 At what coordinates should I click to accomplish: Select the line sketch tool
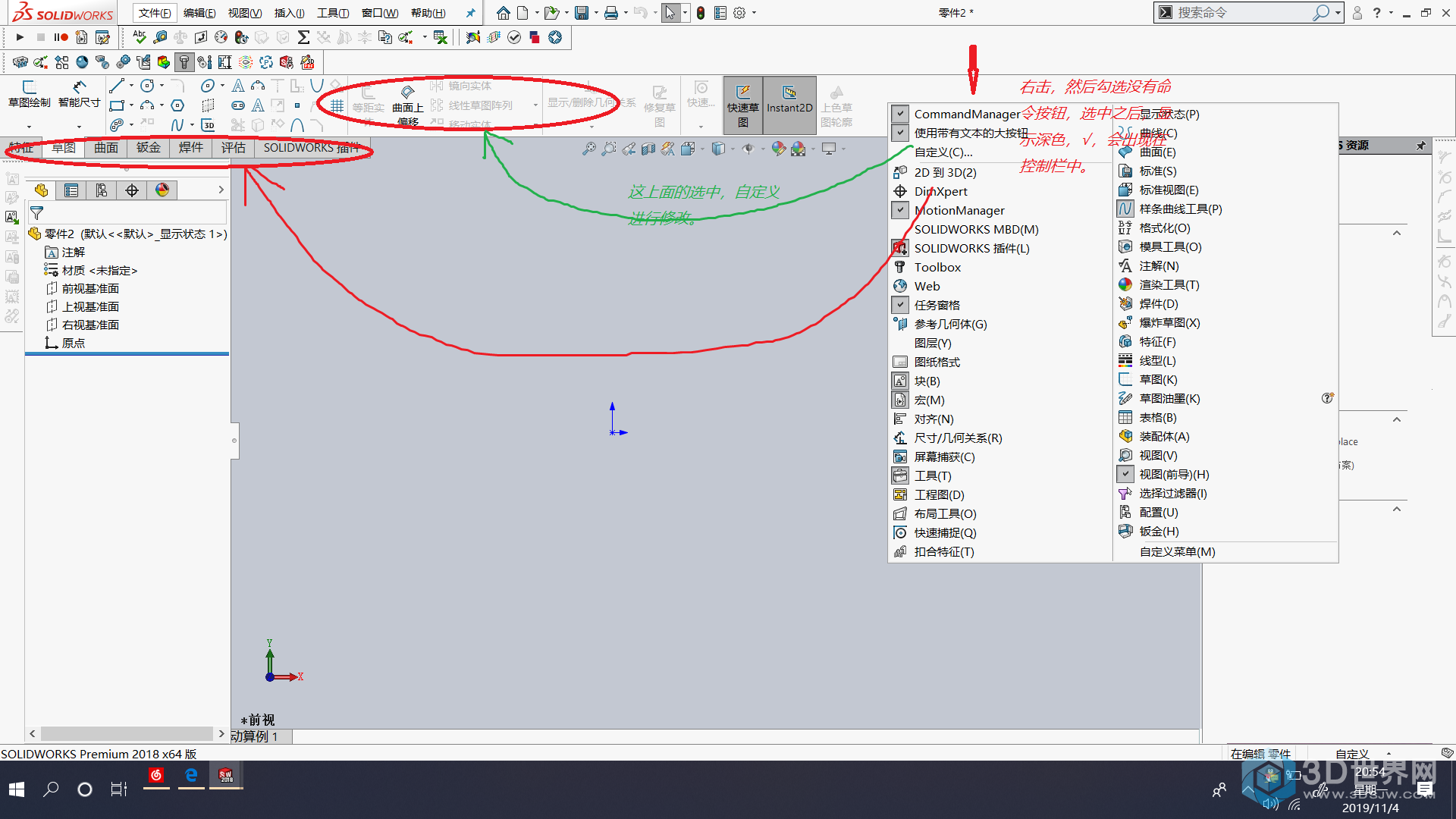(x=117, y=86)
